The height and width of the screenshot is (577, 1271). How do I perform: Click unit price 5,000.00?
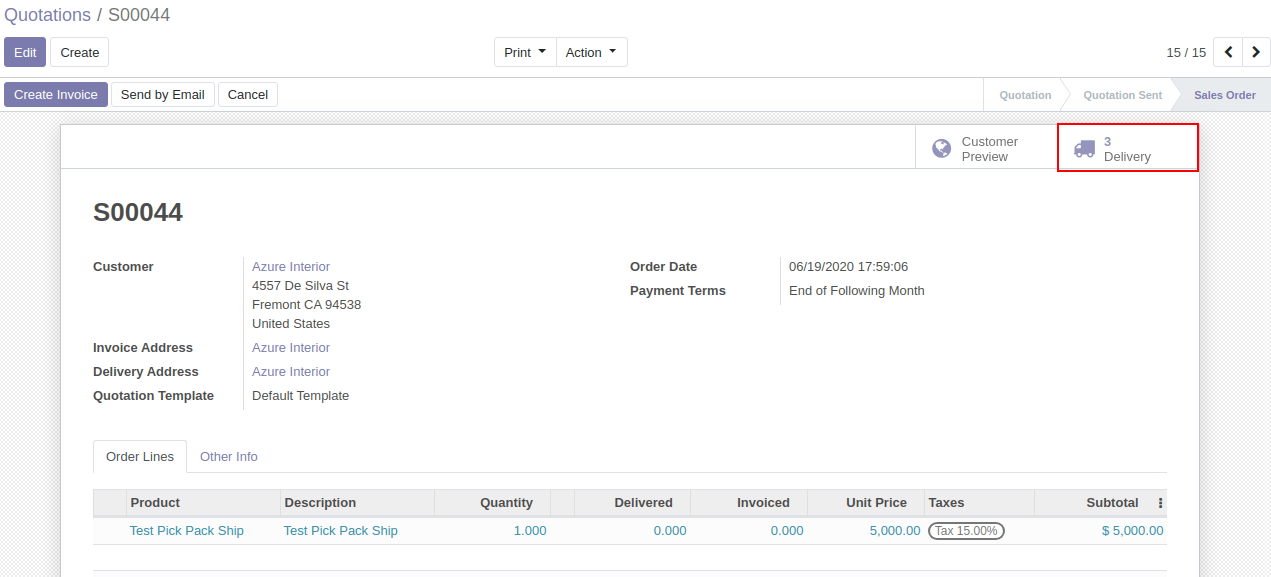(895, 531)
